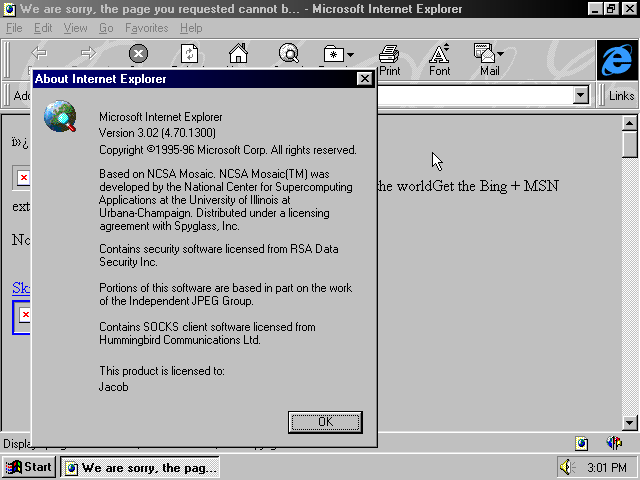Open the Edit menu
Viewport: 640px width, 480px height.
[43, 28]
